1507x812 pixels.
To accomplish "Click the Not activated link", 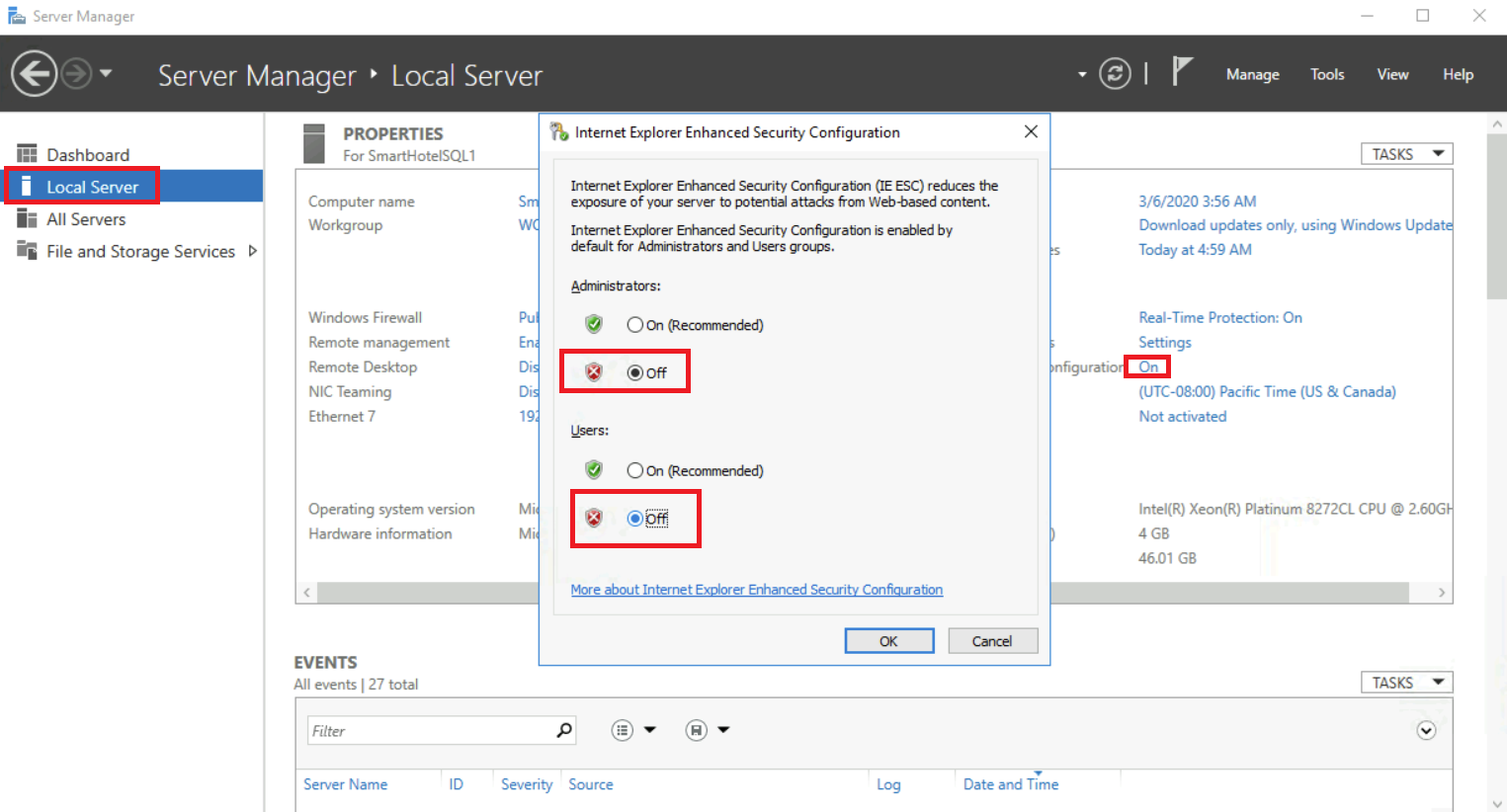I will pos(1182,417).
